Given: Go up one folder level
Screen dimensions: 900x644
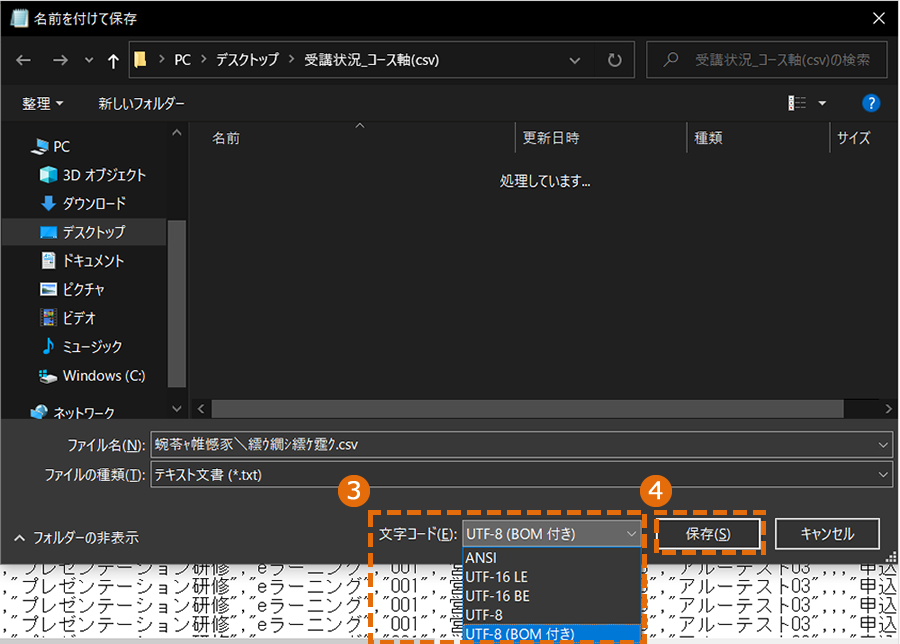Looking at the screenshot, I should [x=113, y=60].
